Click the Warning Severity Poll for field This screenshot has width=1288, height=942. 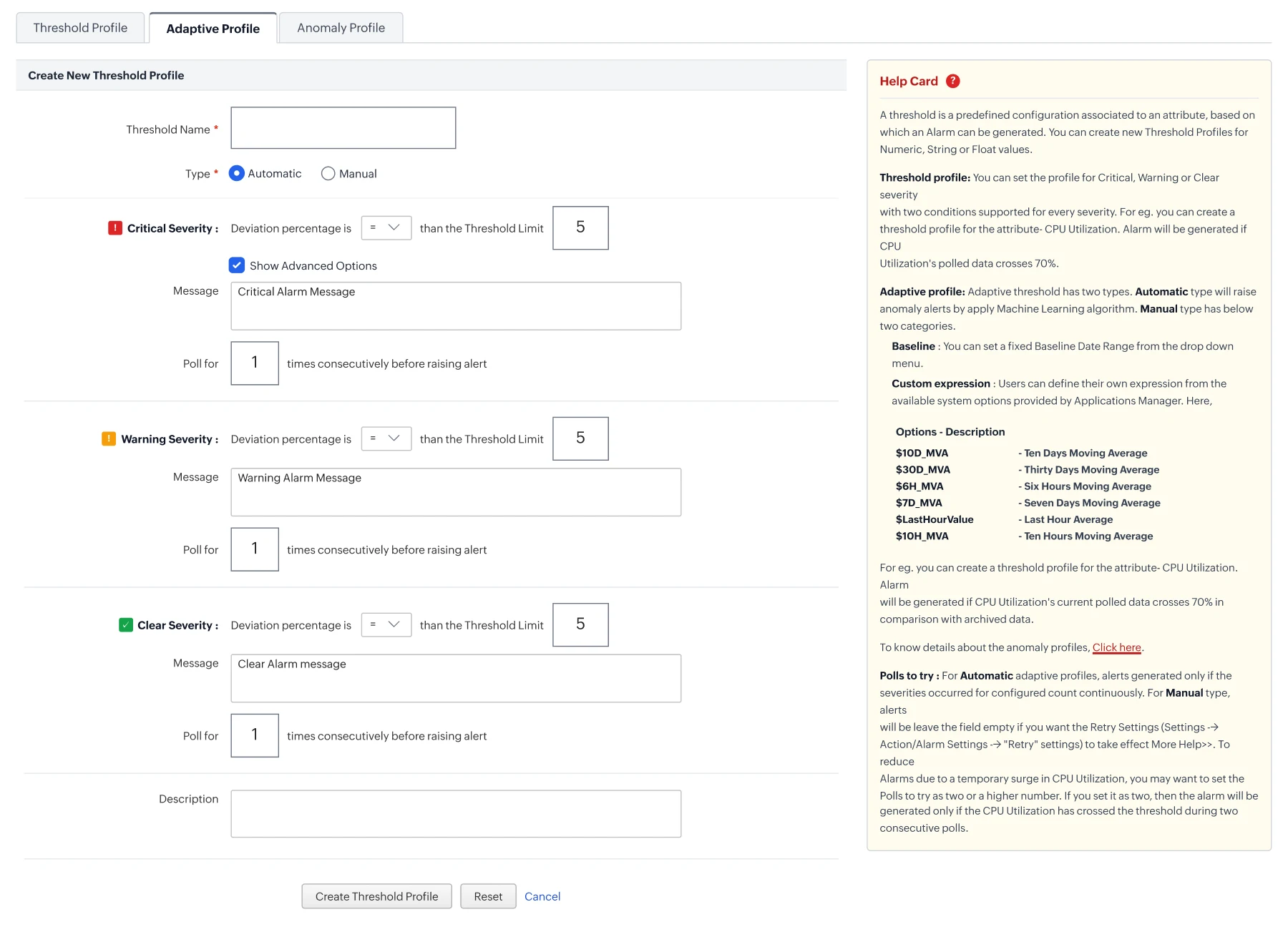[x=255, y=549]
